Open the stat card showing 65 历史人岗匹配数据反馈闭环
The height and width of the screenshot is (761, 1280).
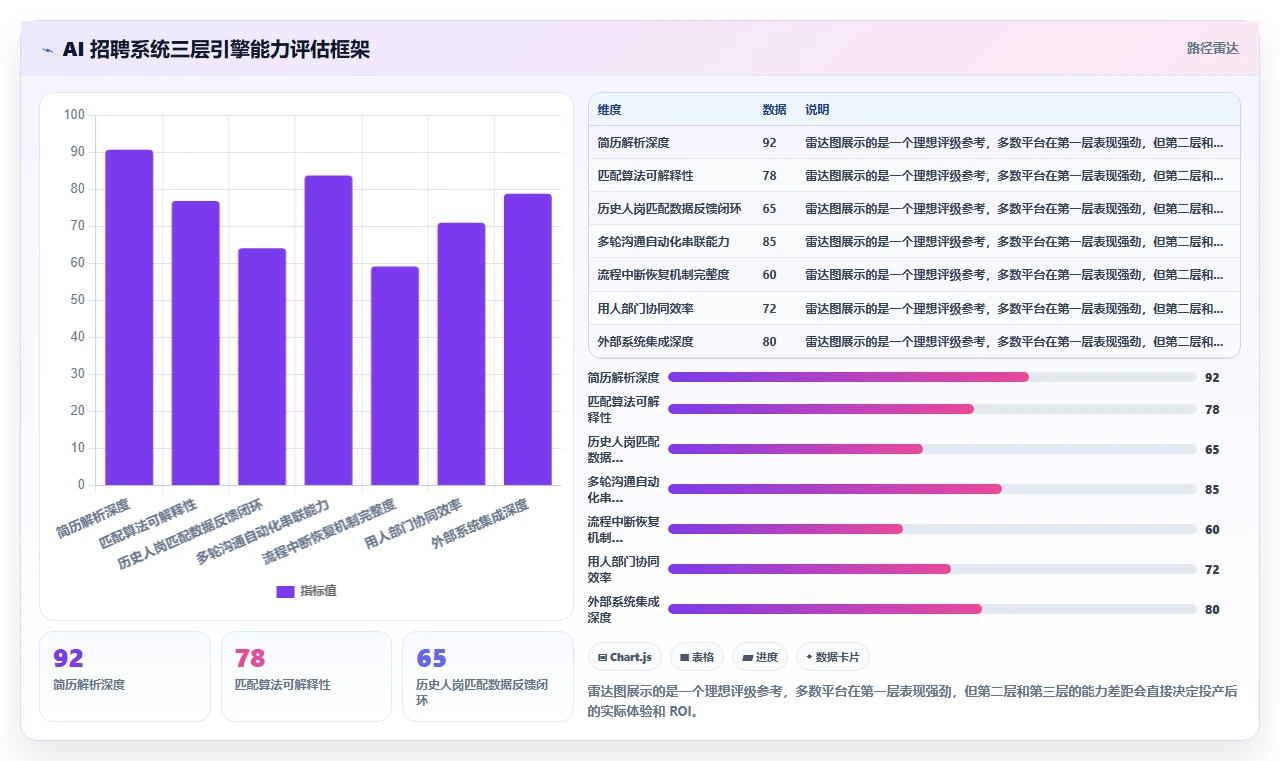488,676
